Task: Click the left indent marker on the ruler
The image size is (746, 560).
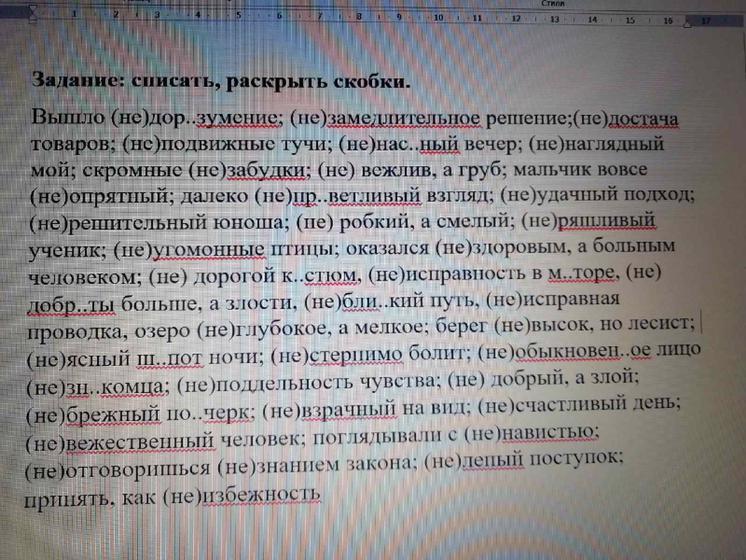Action: (x=32, y=13)
